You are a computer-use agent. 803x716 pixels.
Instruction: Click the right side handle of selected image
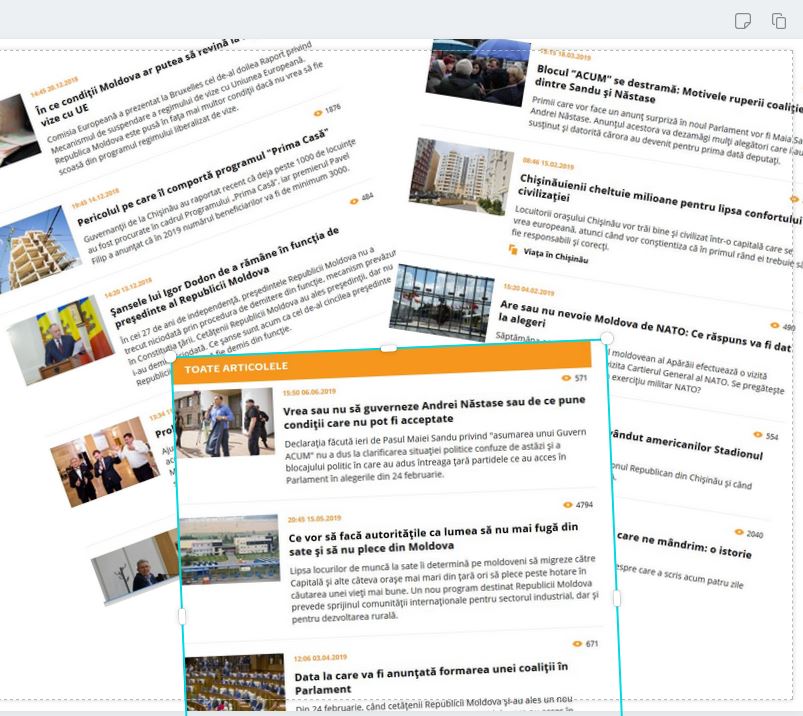(x=617, y=598)
